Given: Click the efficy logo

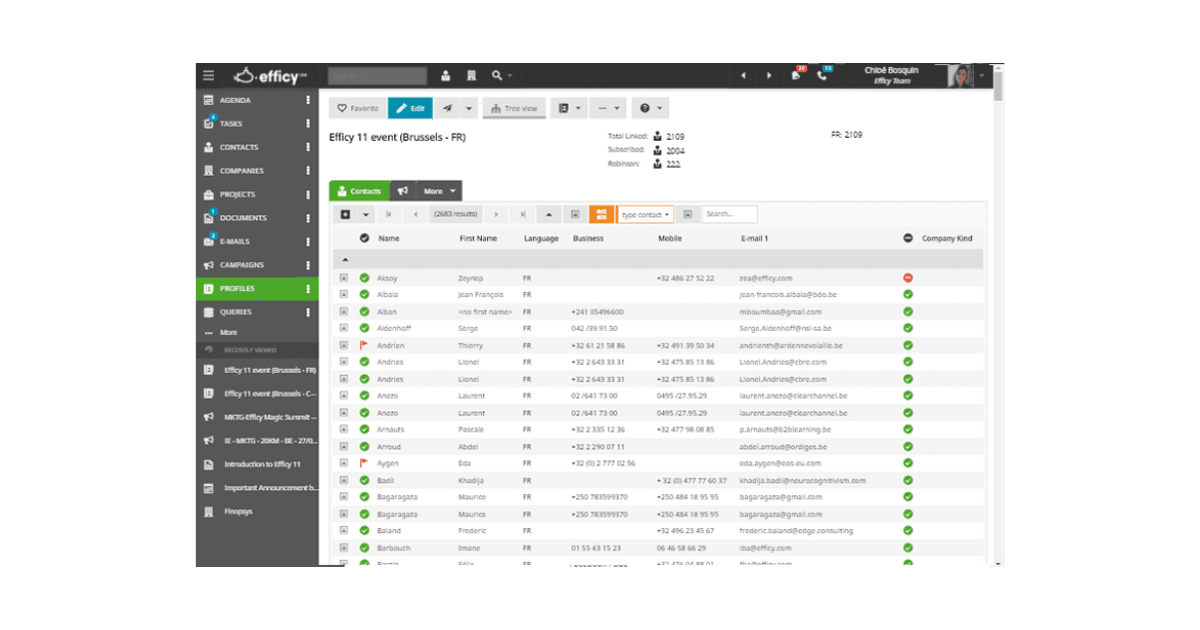Looking at the screenshot, I should pos(269,75).
